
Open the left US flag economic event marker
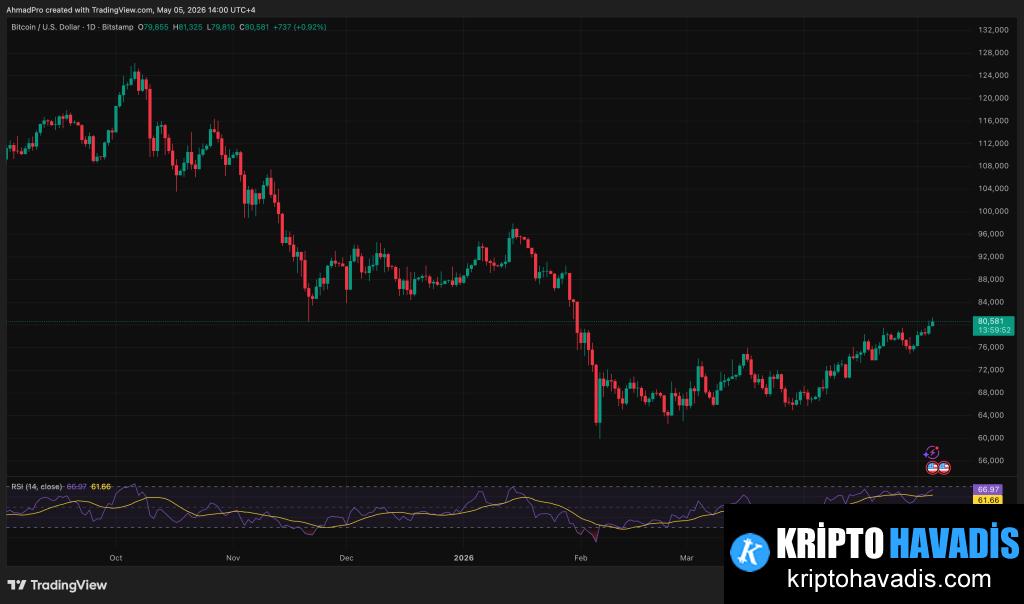(933, 468)
